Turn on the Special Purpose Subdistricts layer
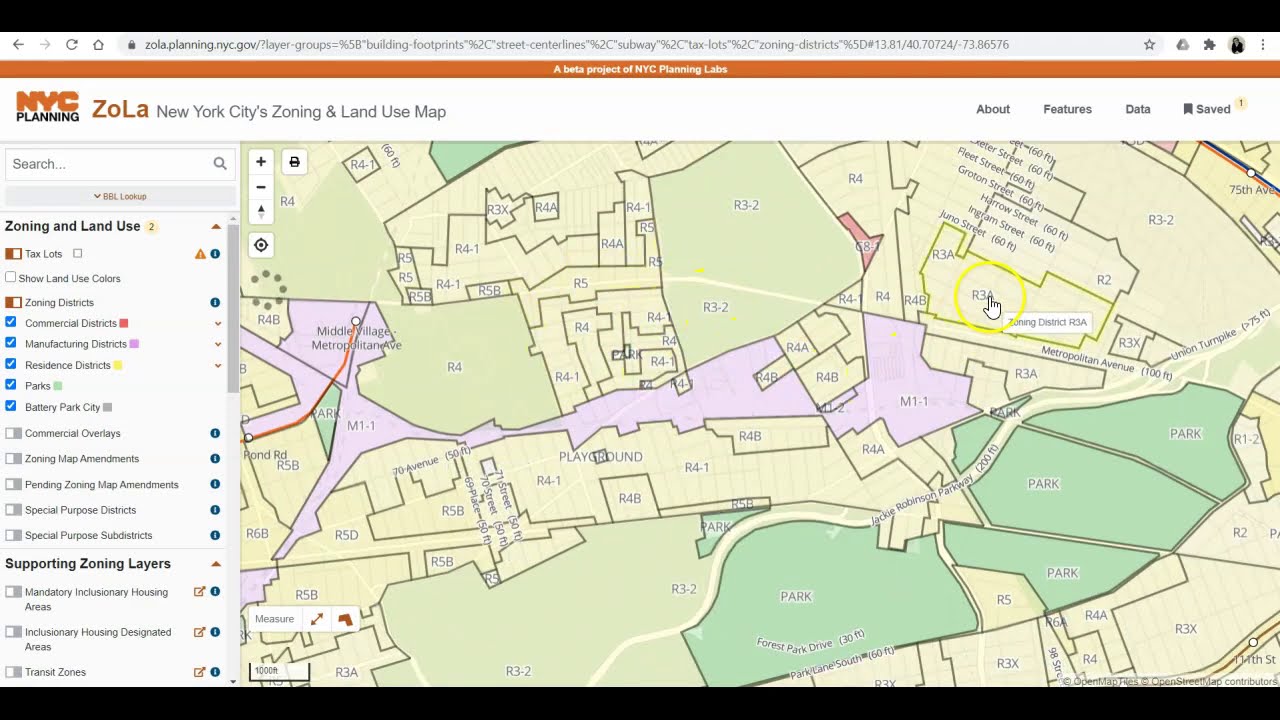 click(13, 536)
